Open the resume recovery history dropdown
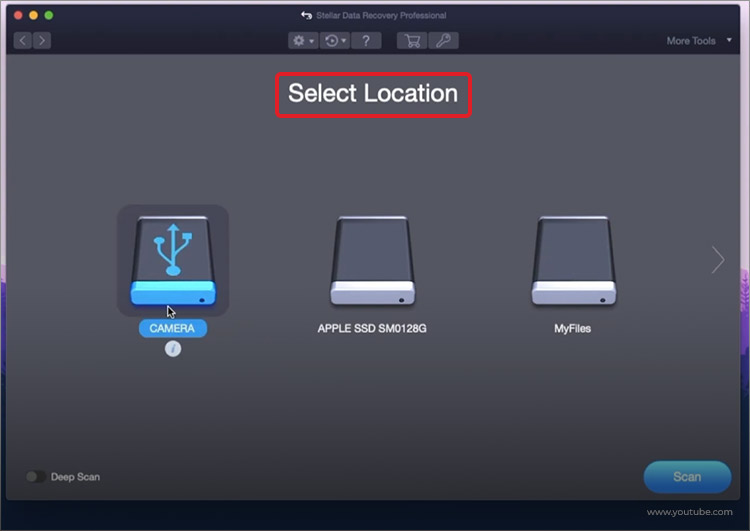Viewport: 750px width, 531px height. point(335,41)
